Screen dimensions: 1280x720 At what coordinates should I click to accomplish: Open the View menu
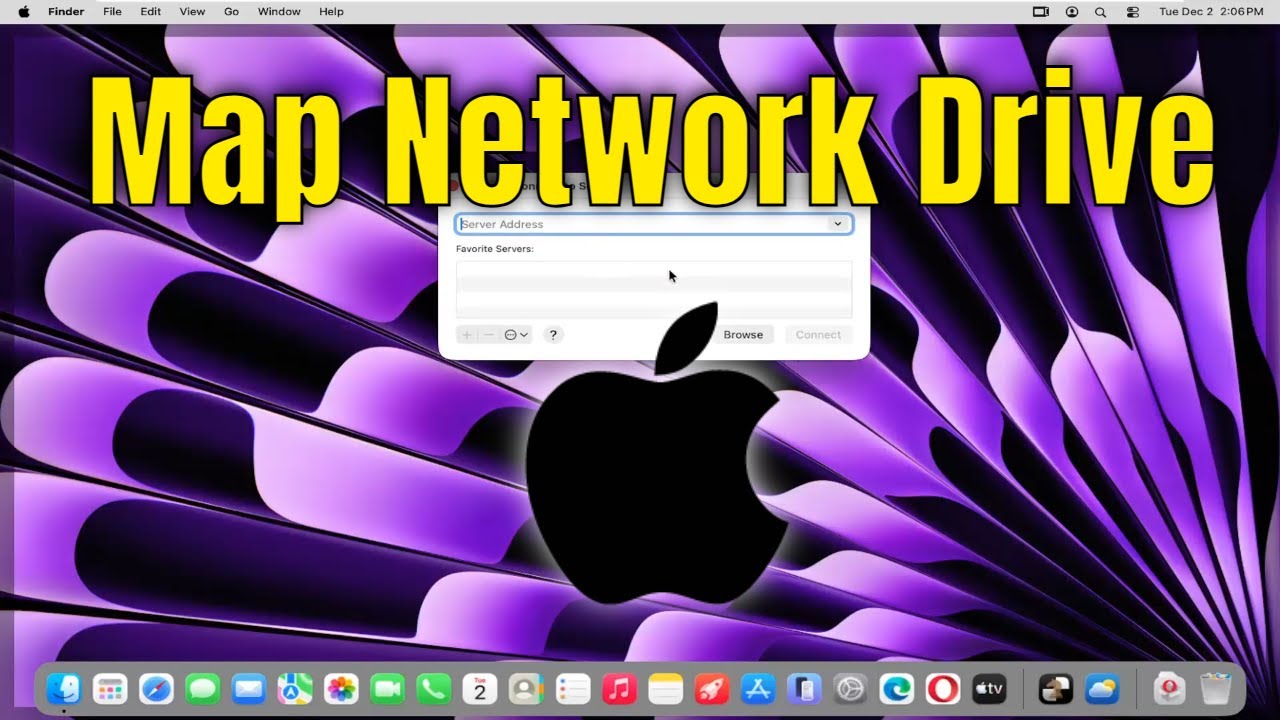coord(192,12)
